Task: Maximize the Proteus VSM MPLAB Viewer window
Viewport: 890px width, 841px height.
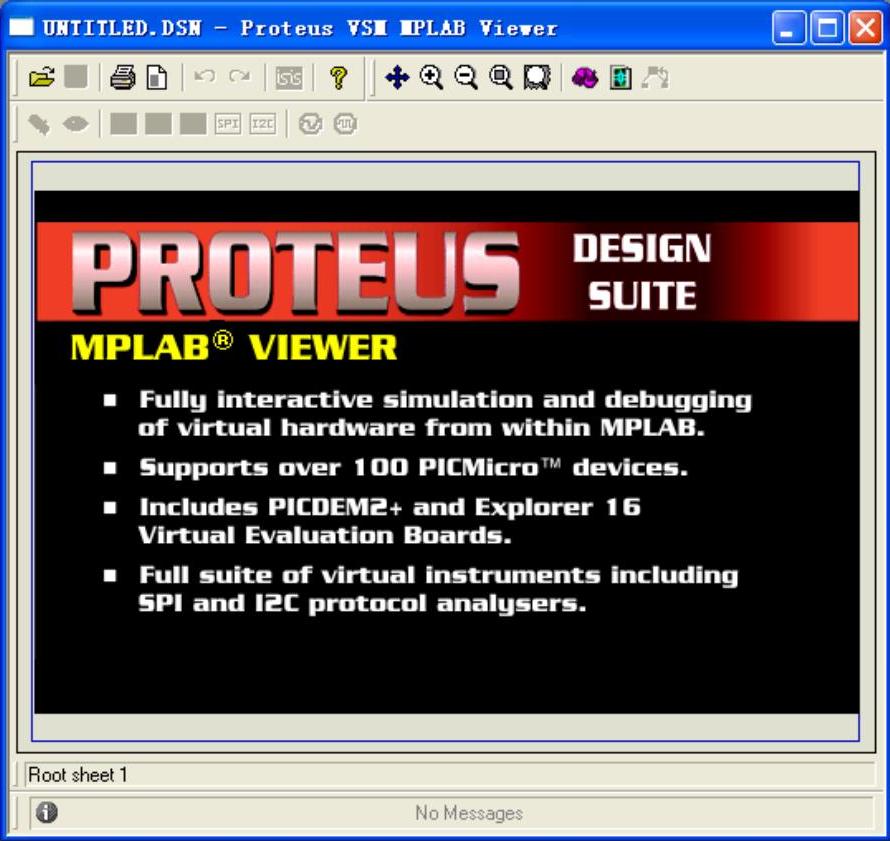Action: pos(827,27)
